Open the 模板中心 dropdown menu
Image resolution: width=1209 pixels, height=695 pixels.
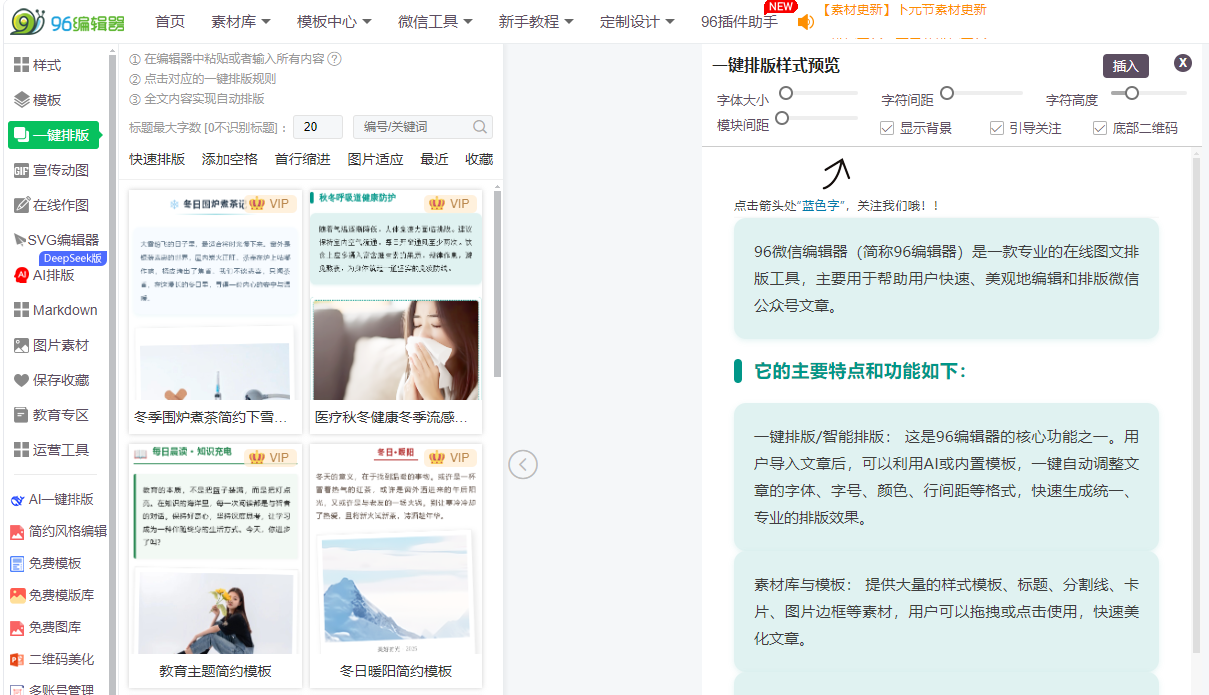(334, 21)
